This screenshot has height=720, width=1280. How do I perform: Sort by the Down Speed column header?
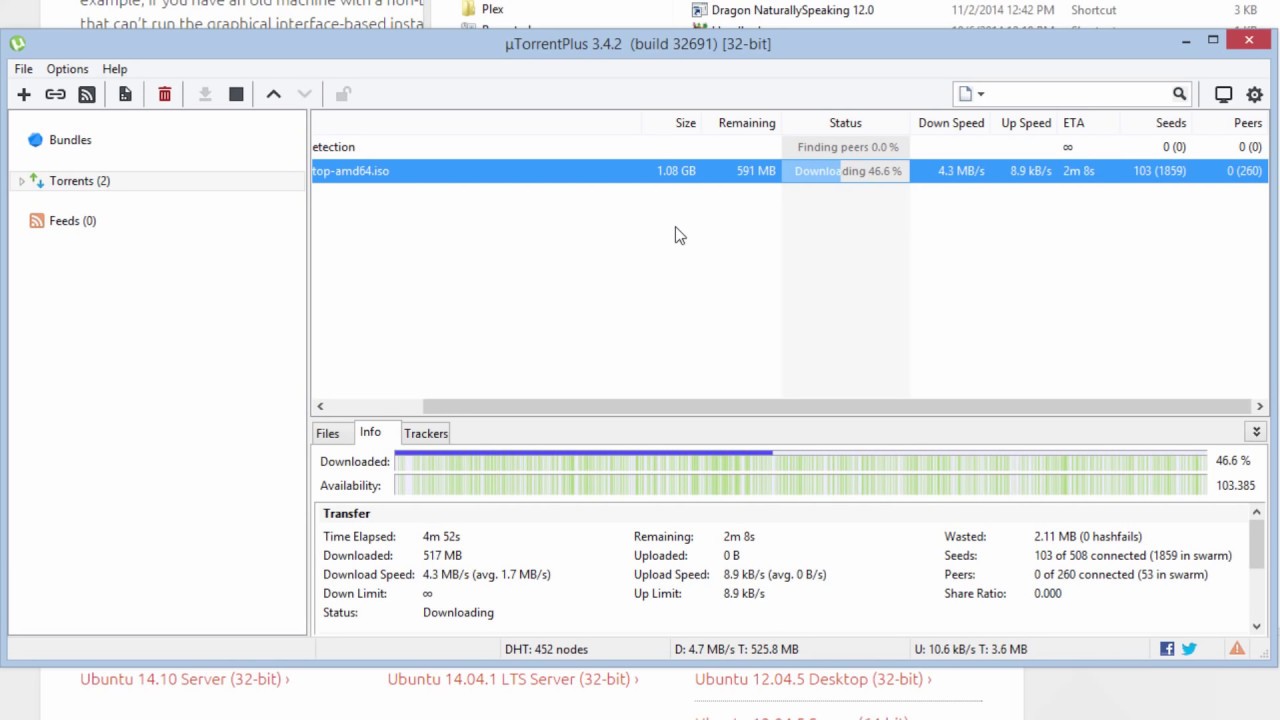click(x=950, y=123)
